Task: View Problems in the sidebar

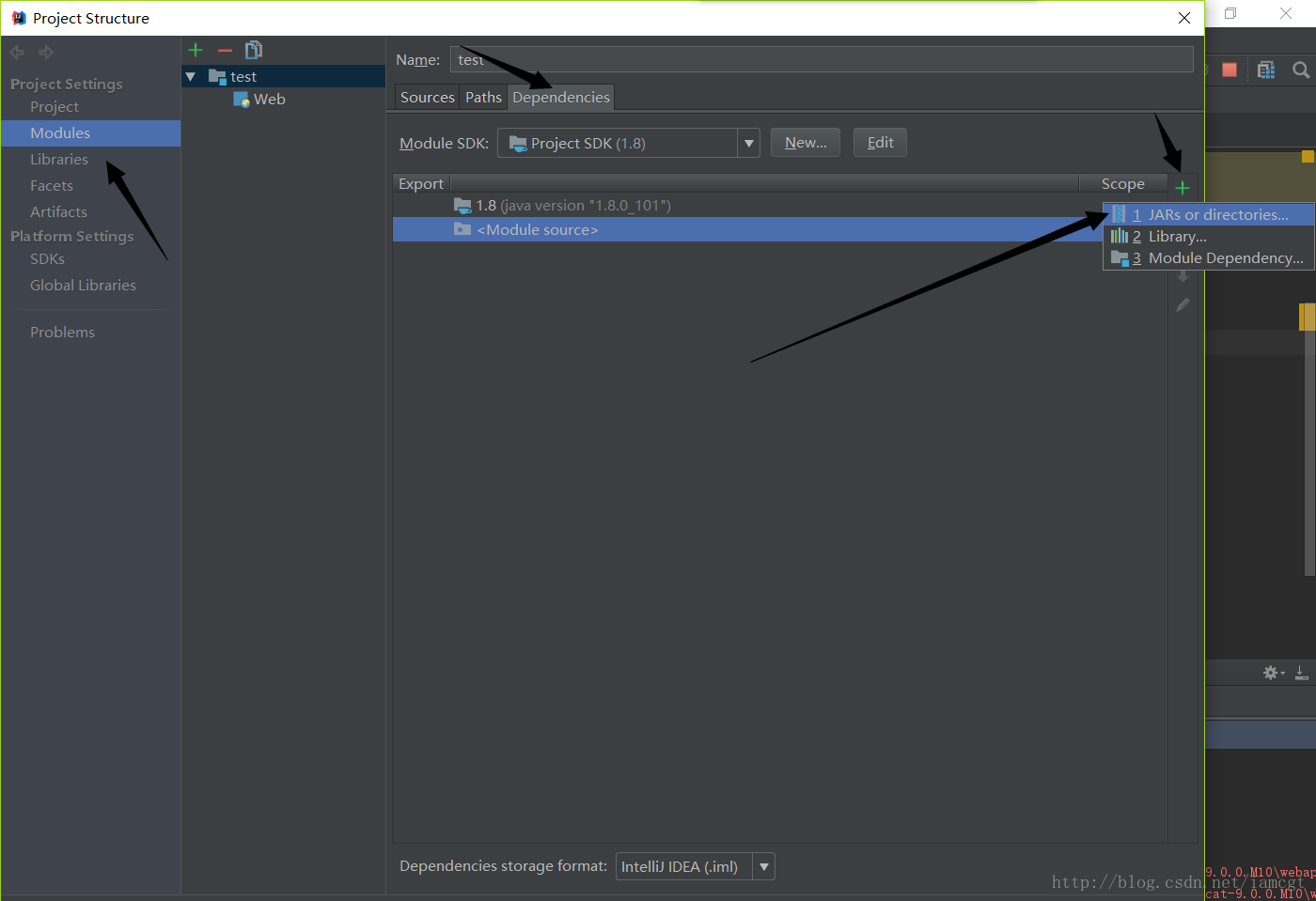Action: pos(62,332)
